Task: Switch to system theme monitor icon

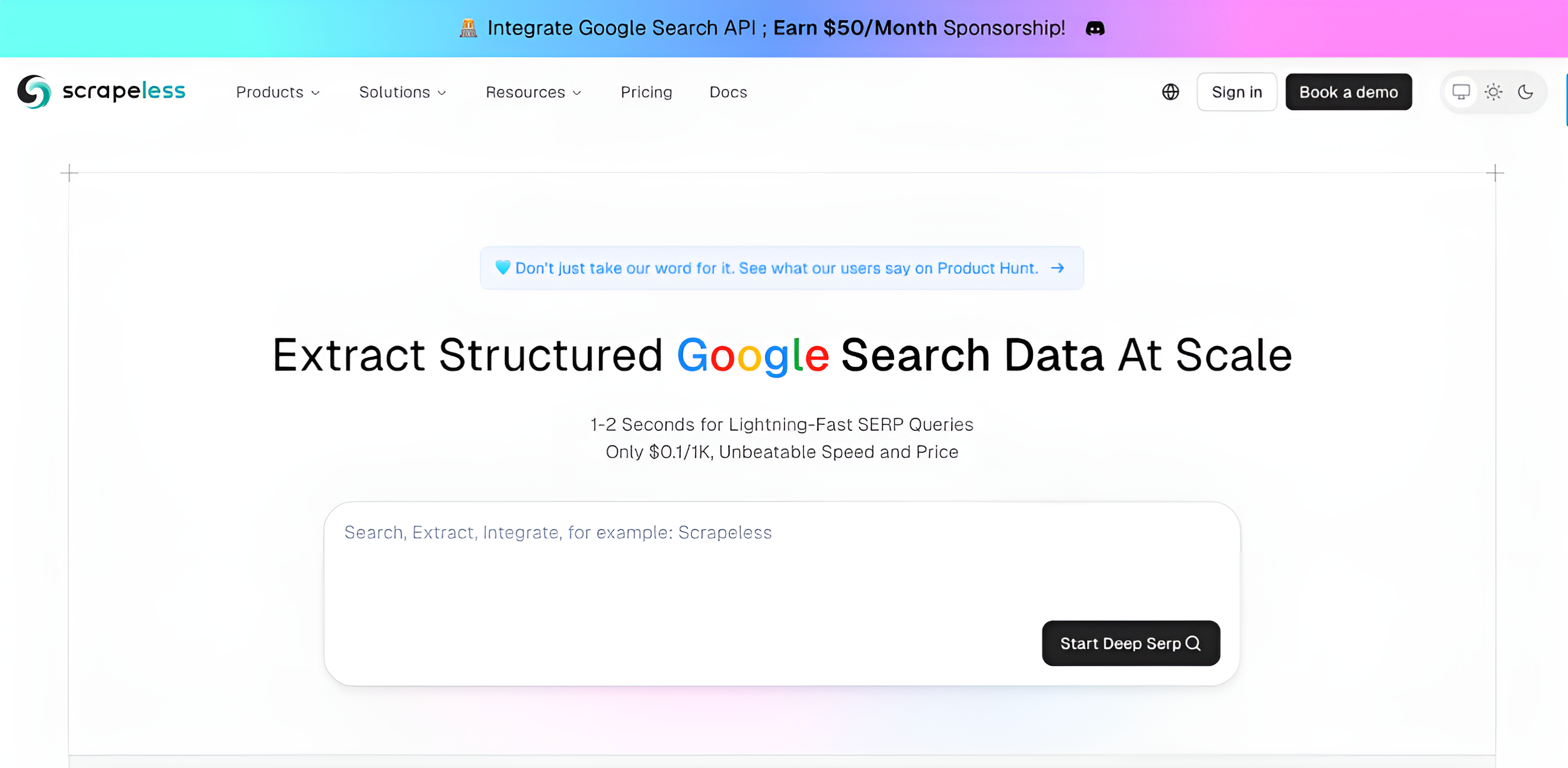Action: coord(1461,92)
